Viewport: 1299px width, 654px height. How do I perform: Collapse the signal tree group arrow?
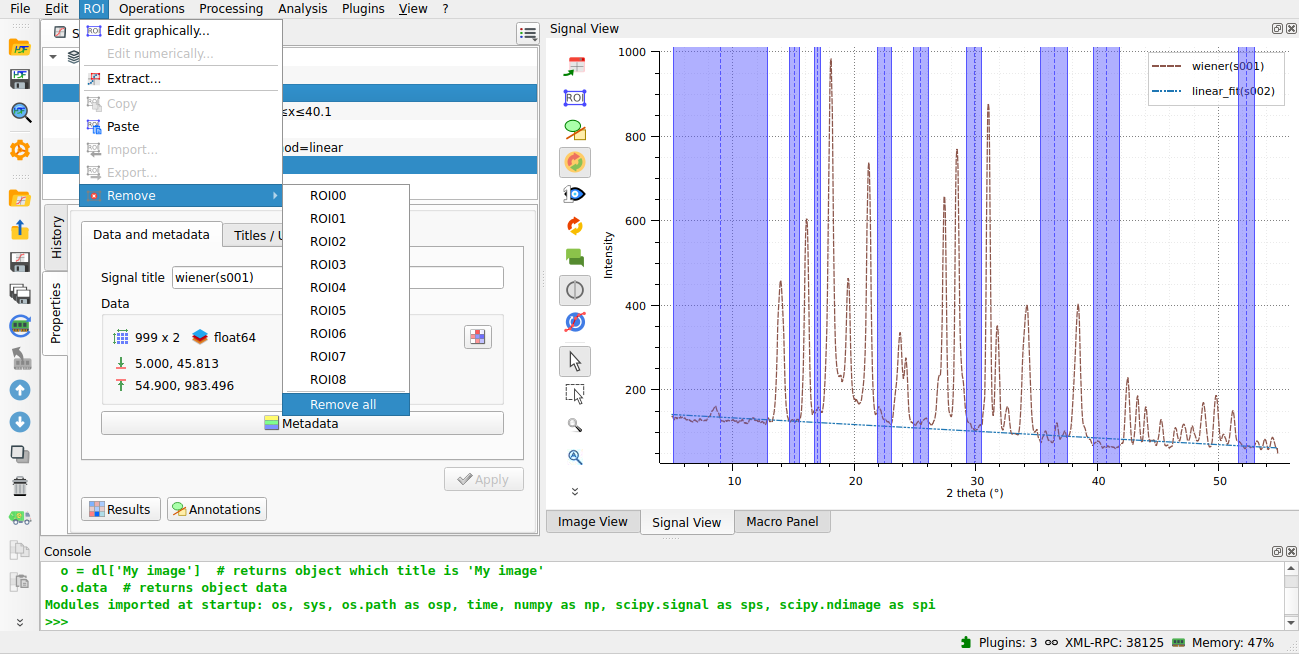coord(53,57)
